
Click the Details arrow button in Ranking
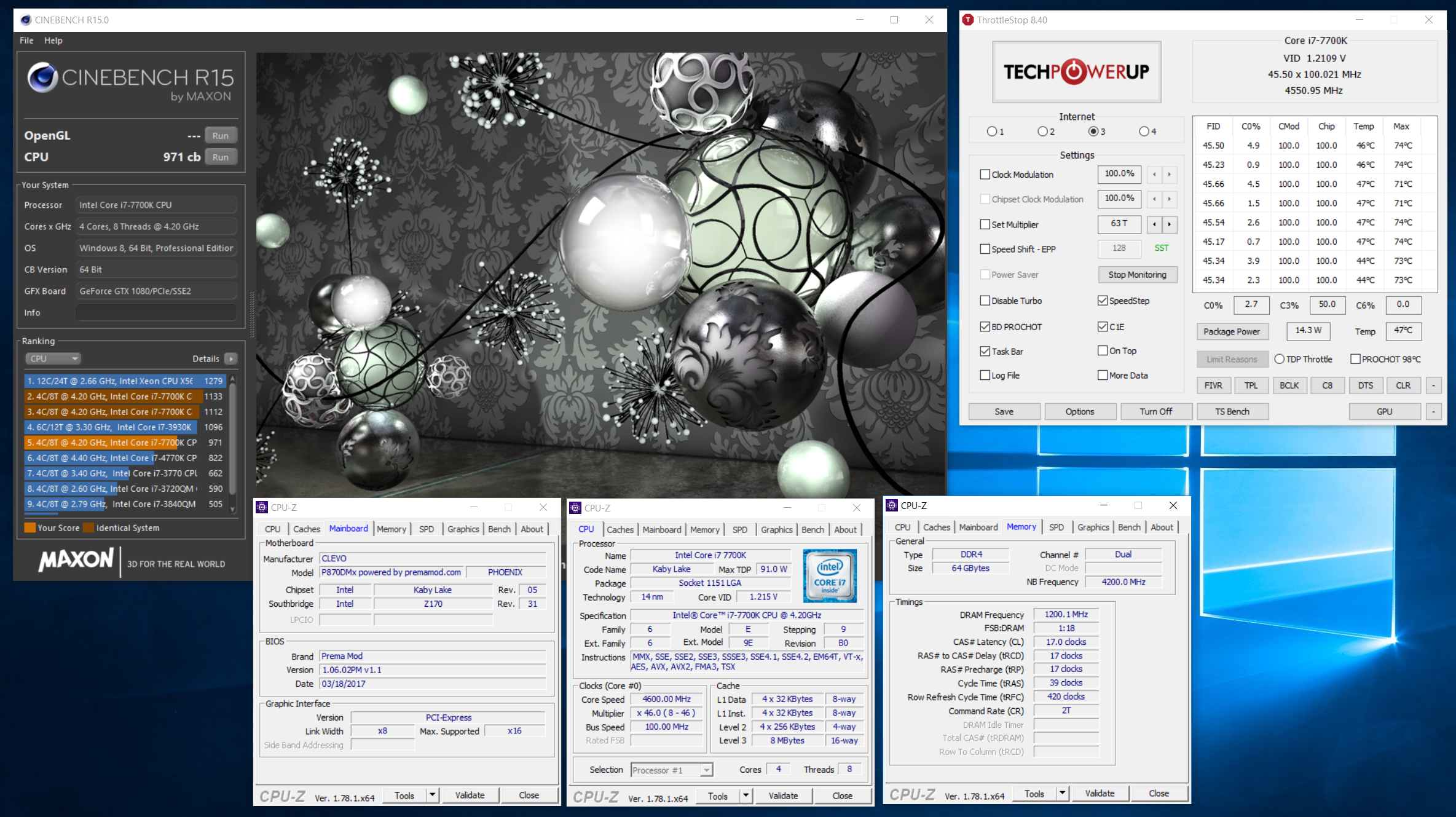click(x=231, y=358)
